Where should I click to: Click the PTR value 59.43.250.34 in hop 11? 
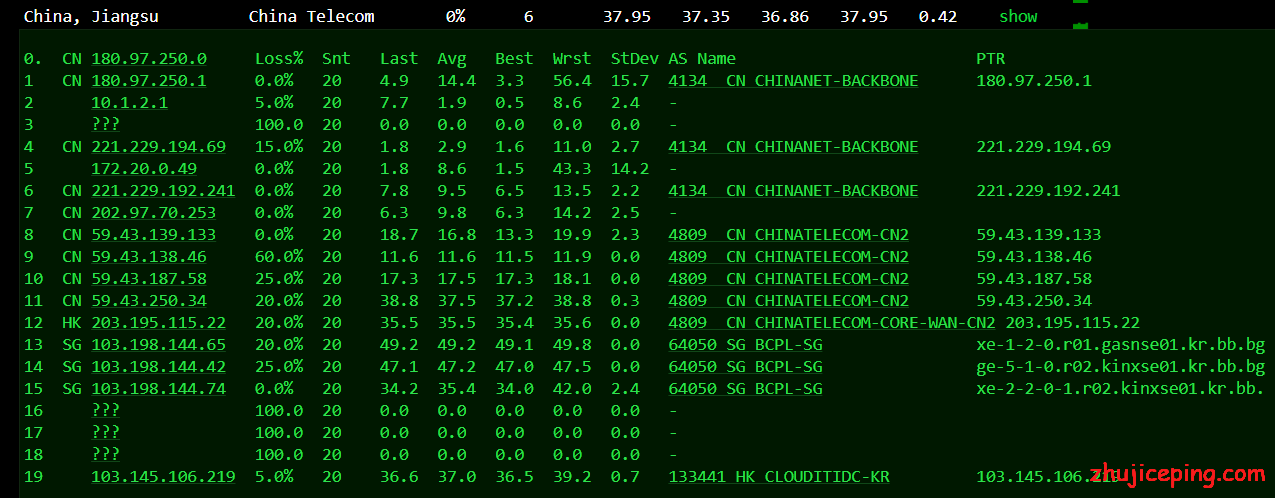point(1034,301)
